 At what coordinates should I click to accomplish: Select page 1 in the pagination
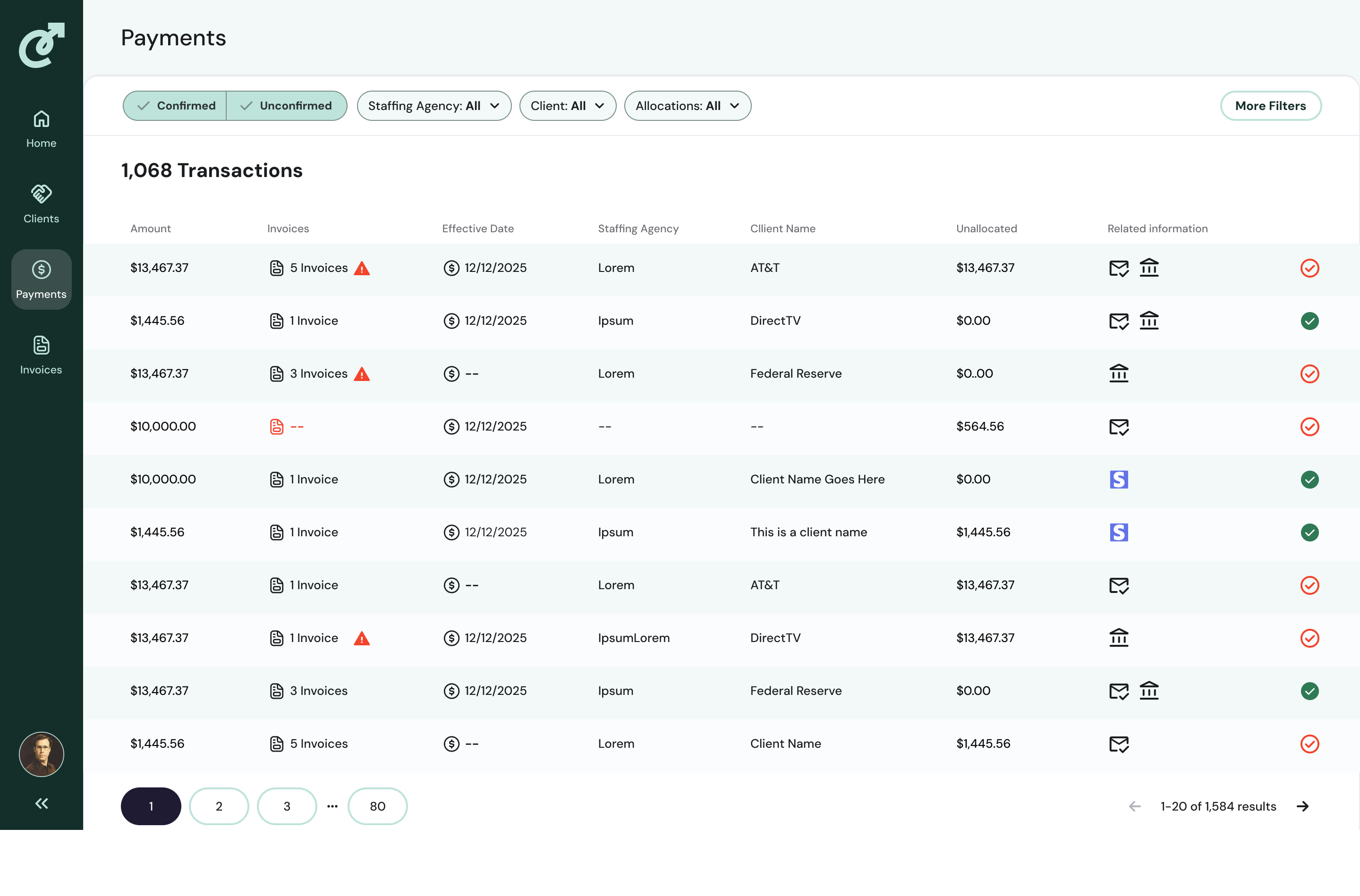pos(151,806)
